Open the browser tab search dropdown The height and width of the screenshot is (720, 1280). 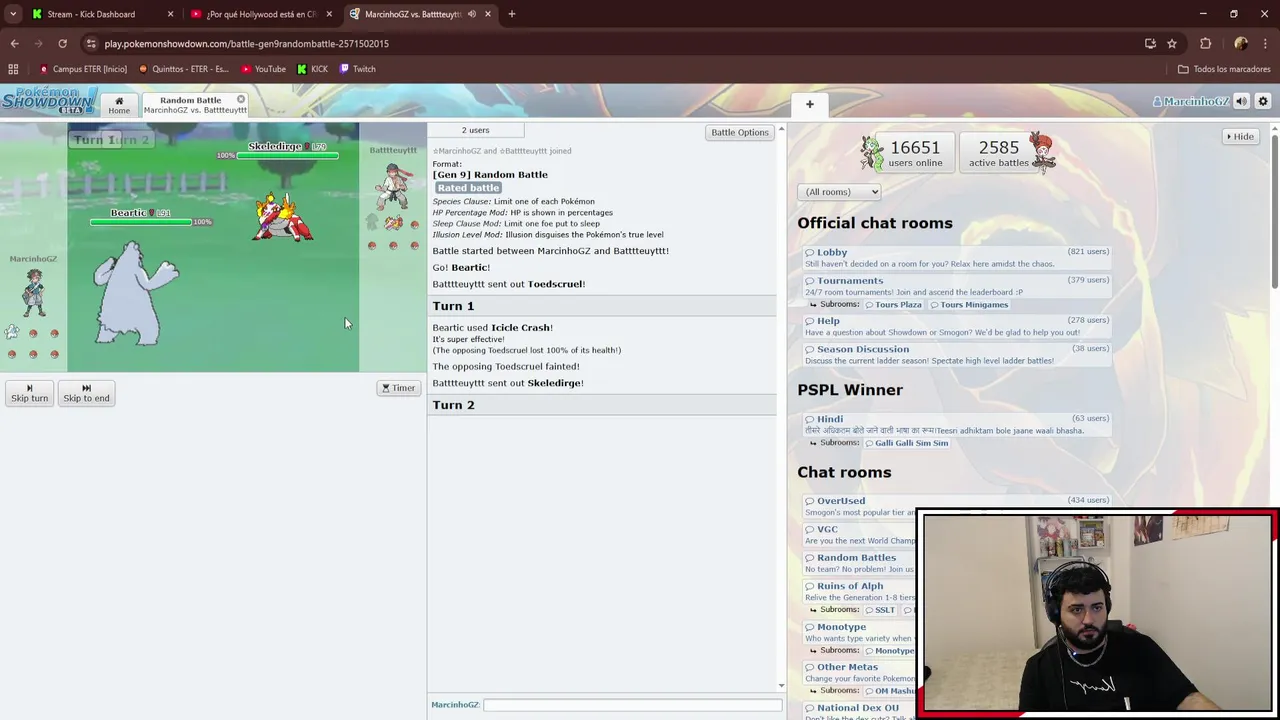point(13,14)
